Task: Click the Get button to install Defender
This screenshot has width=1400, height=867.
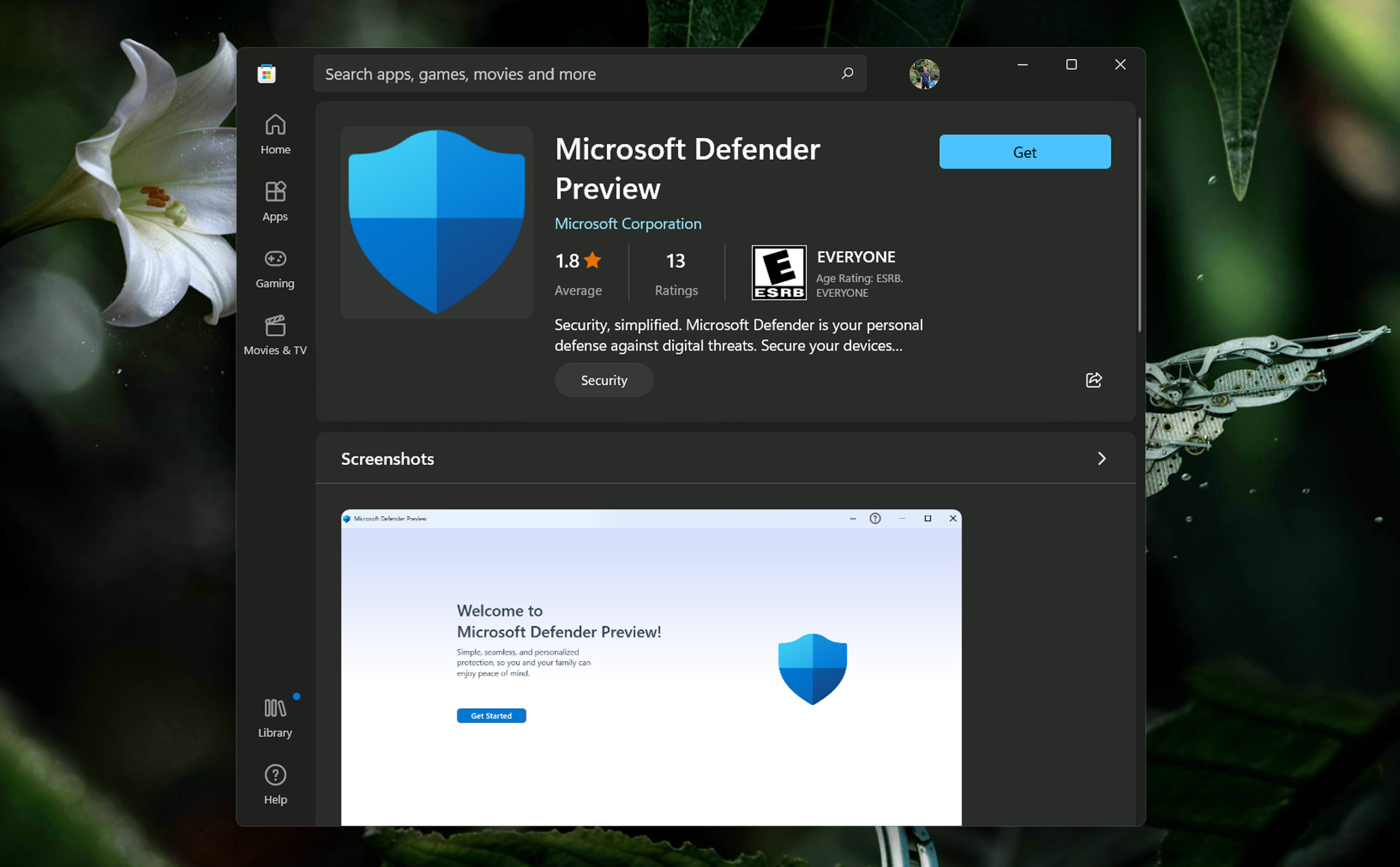Action: [x=1024, y=152]
